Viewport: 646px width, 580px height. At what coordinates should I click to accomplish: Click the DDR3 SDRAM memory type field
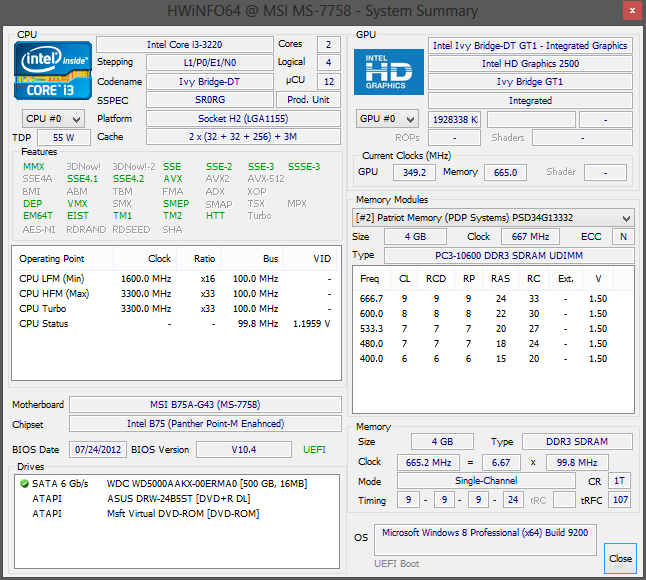point(577,442)
